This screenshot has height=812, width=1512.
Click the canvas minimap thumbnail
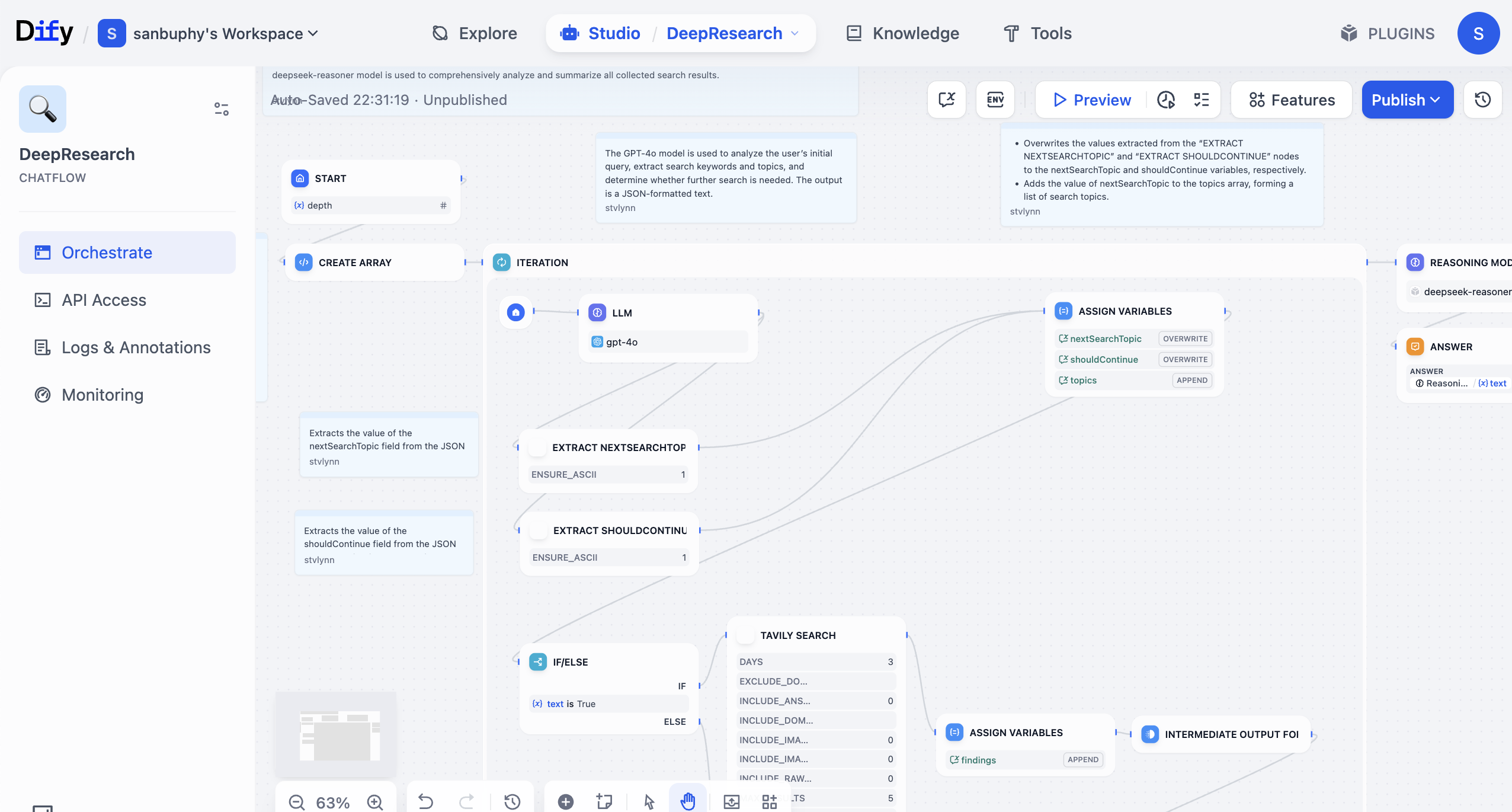click(336, 734)
